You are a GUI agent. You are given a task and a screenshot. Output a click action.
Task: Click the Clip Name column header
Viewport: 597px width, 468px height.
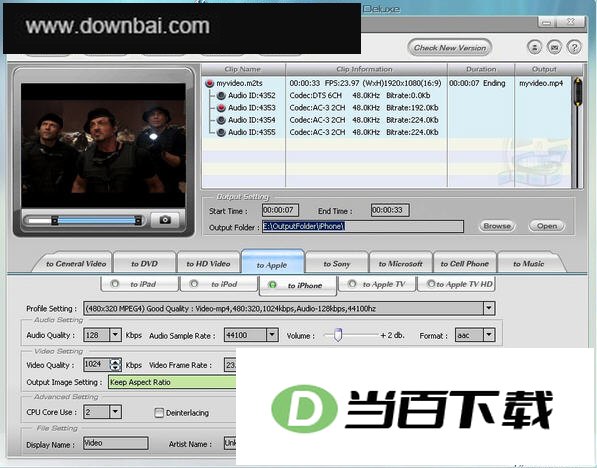pos(243,69)
